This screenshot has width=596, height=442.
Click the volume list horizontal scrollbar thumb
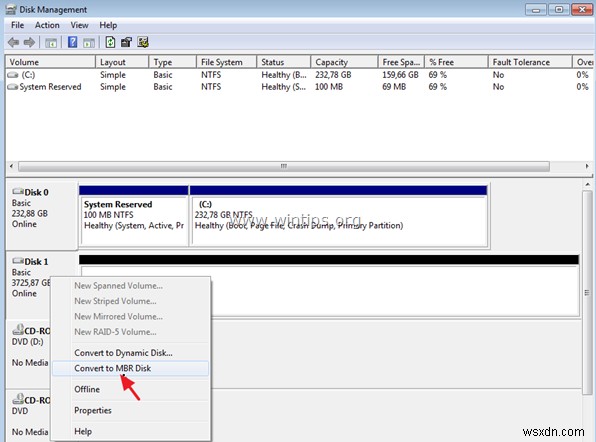284,166
